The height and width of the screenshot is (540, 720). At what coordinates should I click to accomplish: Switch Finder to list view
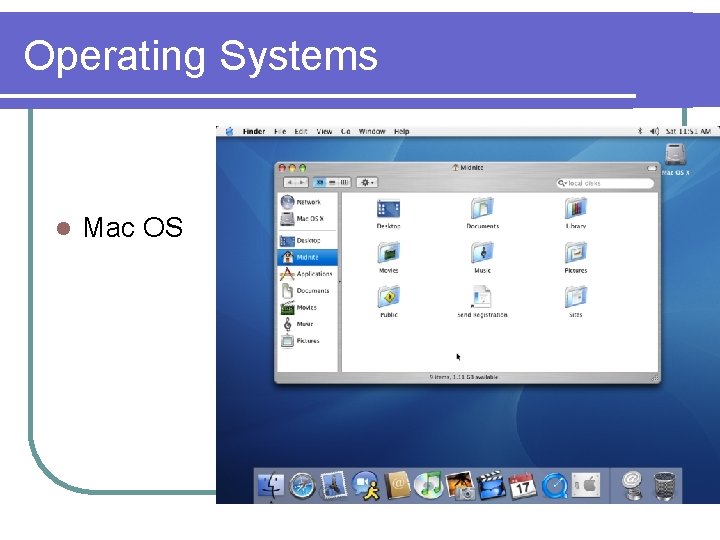(332, 182)
